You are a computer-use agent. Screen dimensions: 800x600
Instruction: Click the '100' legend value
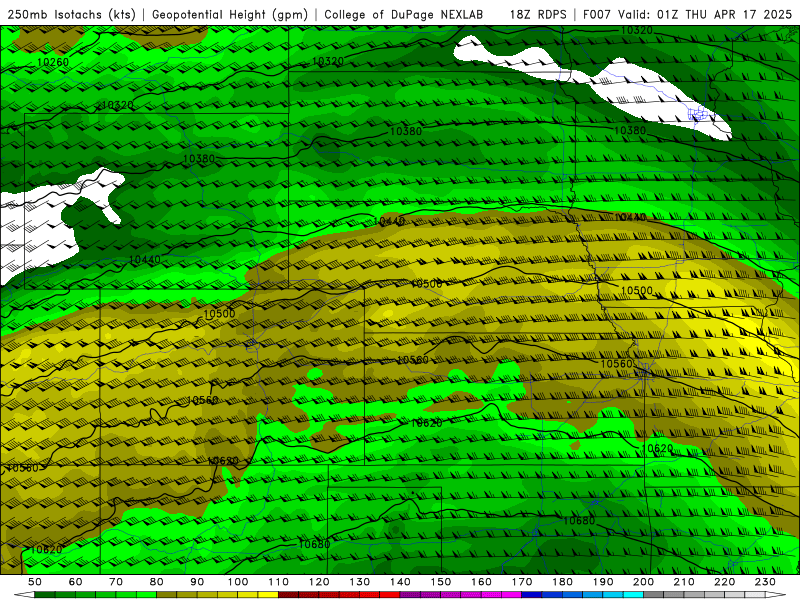tap(238, 582)
